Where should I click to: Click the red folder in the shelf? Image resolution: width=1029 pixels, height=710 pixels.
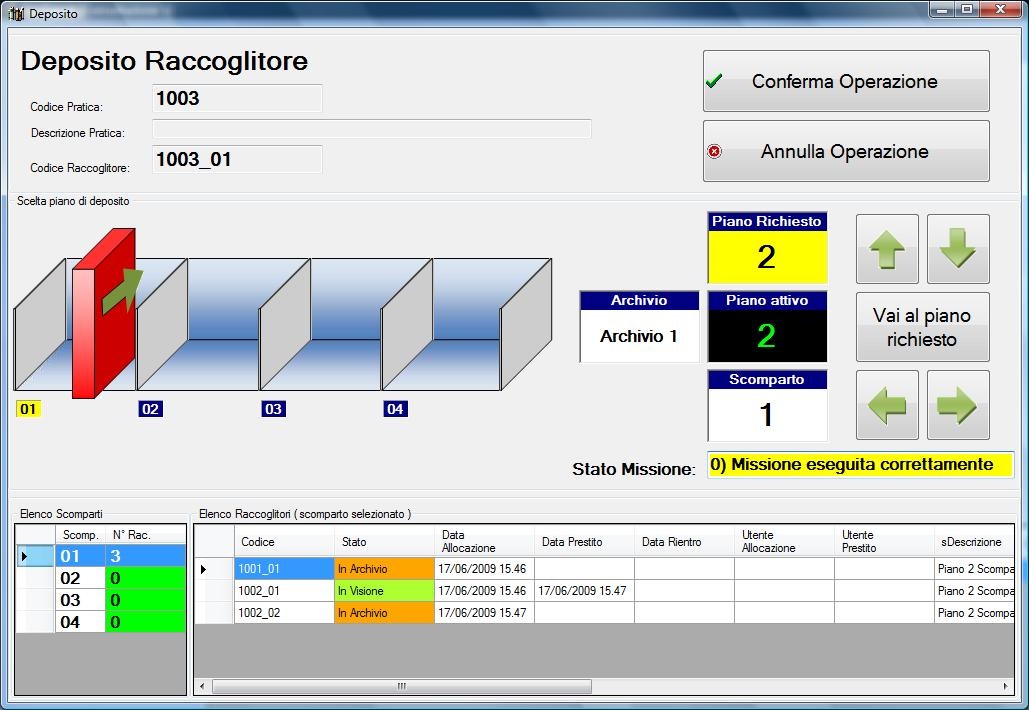click(x=104, y=313)
